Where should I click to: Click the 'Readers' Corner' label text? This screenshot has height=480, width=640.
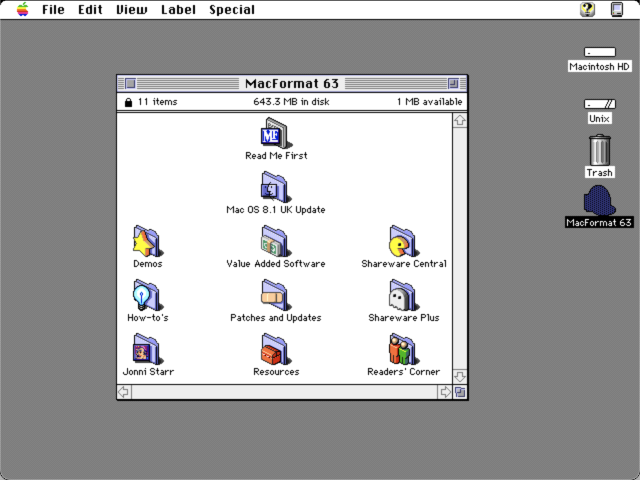pyautogui.click(x=404, y=371)
